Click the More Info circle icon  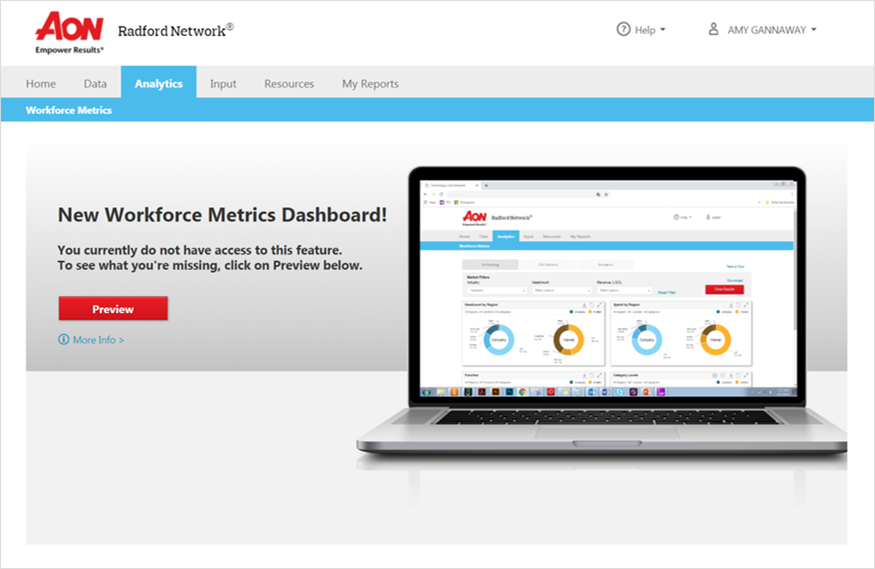pyautogui.click(x=64, y=339)
